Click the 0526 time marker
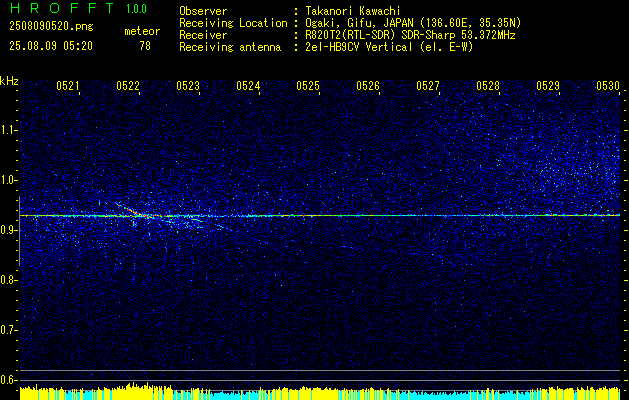This screenshot has height=400, width=629. [368, 85]
